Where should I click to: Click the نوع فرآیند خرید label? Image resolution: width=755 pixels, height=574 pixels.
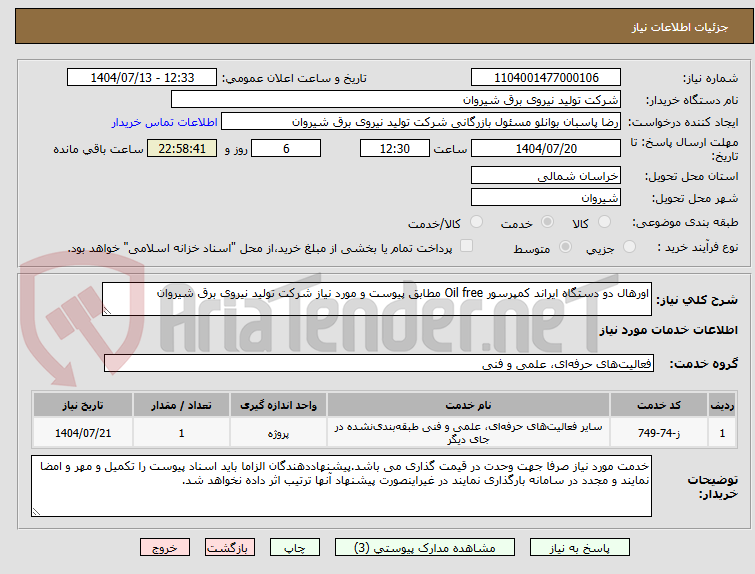click(697, 247)
